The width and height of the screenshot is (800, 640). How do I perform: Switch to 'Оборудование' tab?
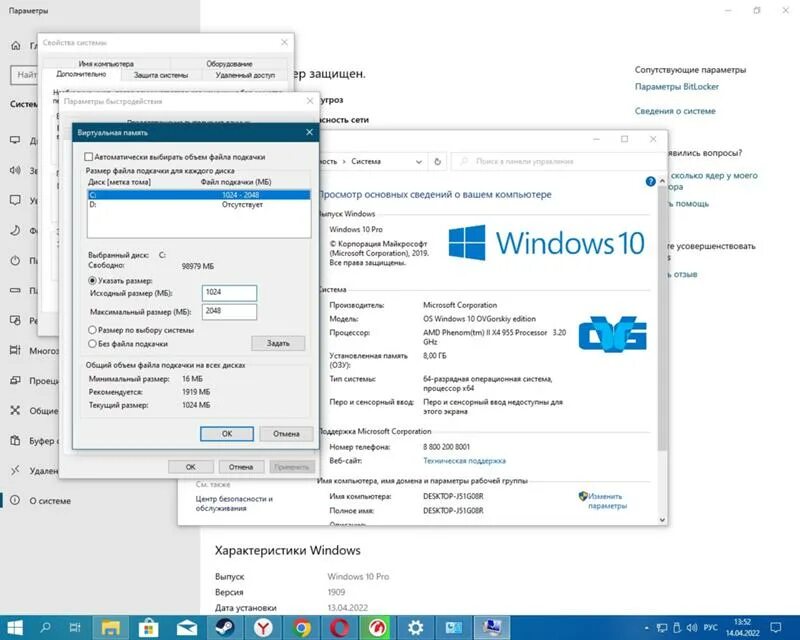tap(229, 64)
